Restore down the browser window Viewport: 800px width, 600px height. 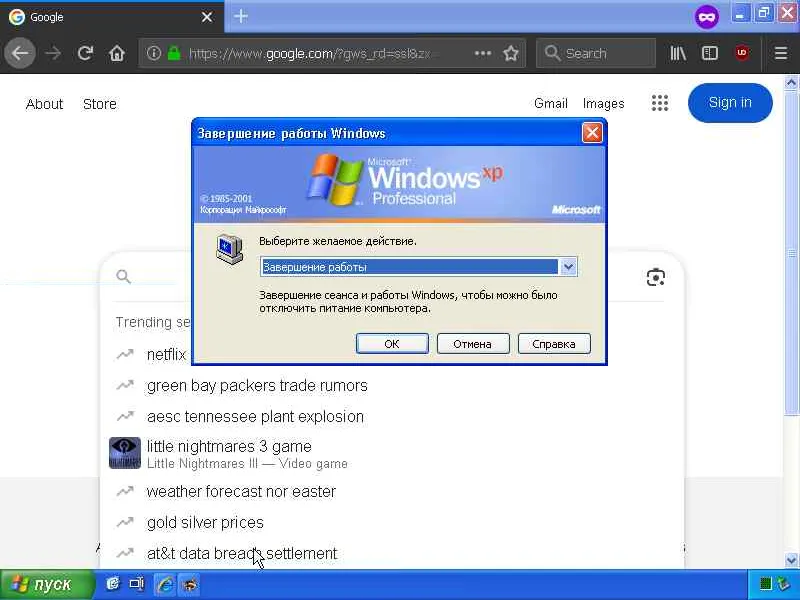point(763,13)
